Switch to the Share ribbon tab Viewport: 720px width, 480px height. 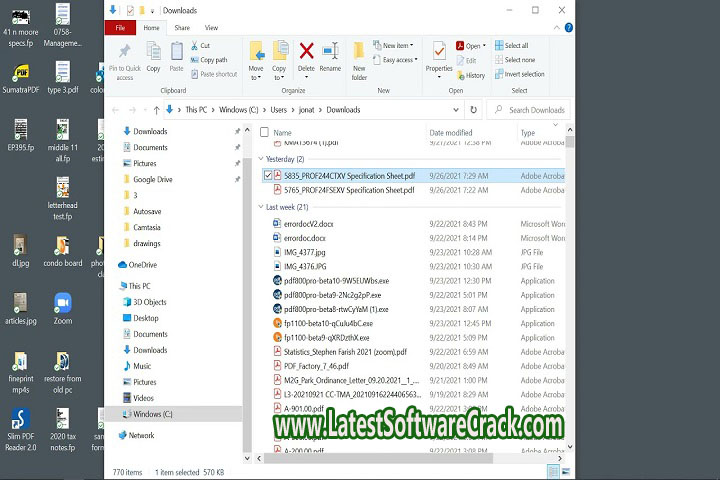point(182,28)
